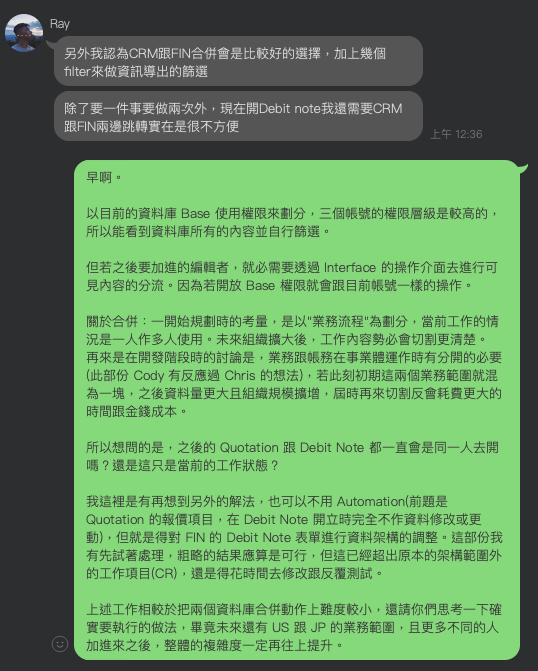538x671 pixels.
Task: Select the gray message about merging CRM and FIN
Action: tap(238, 61)
